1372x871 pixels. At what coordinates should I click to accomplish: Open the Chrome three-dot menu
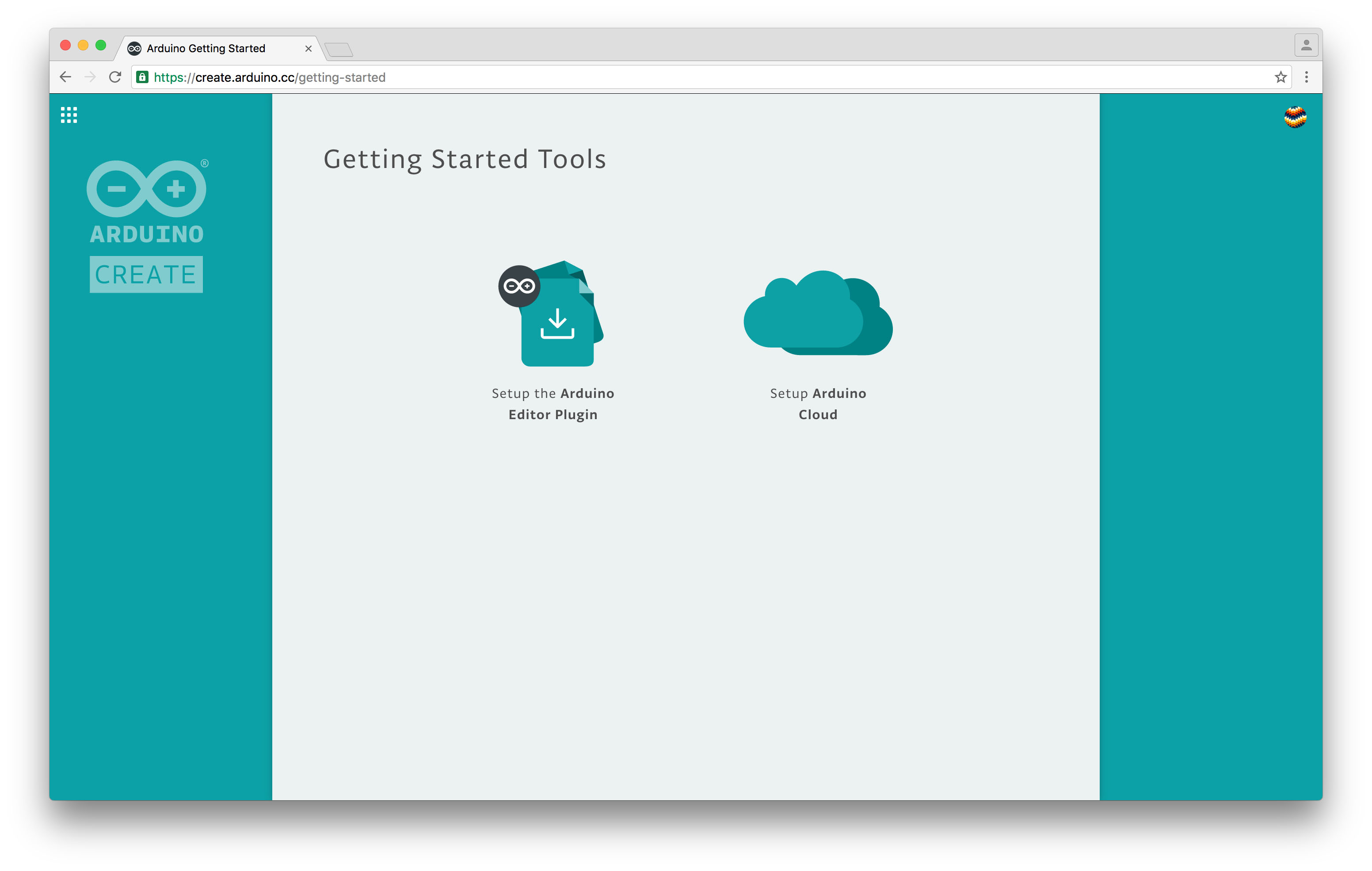pyautogui.click(x=1307, y=77)
